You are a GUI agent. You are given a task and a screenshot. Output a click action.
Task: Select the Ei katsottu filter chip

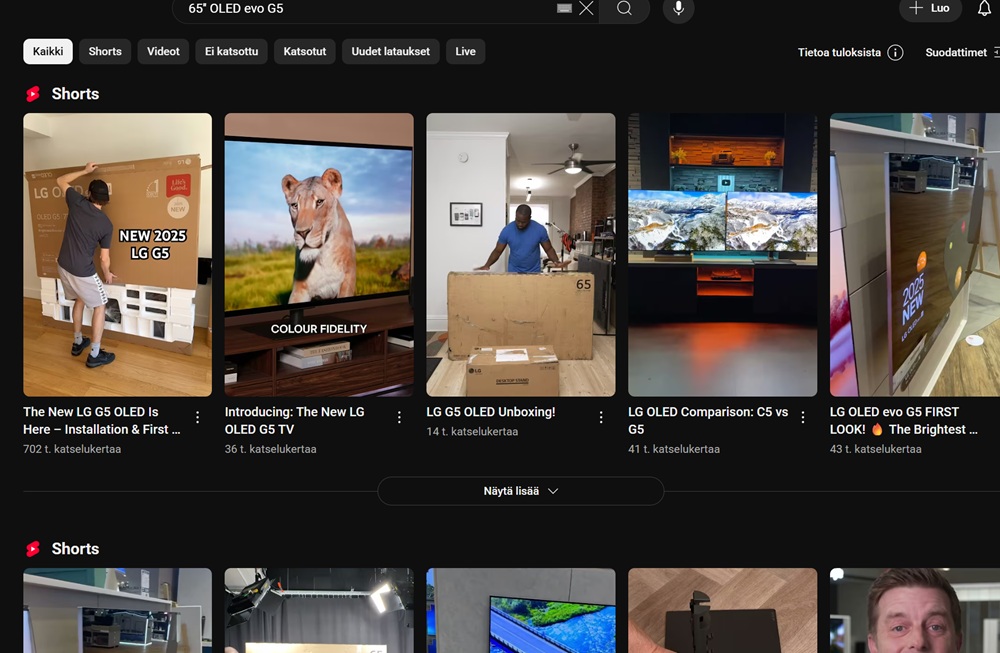pyautogui.click(x=232, y=51)
